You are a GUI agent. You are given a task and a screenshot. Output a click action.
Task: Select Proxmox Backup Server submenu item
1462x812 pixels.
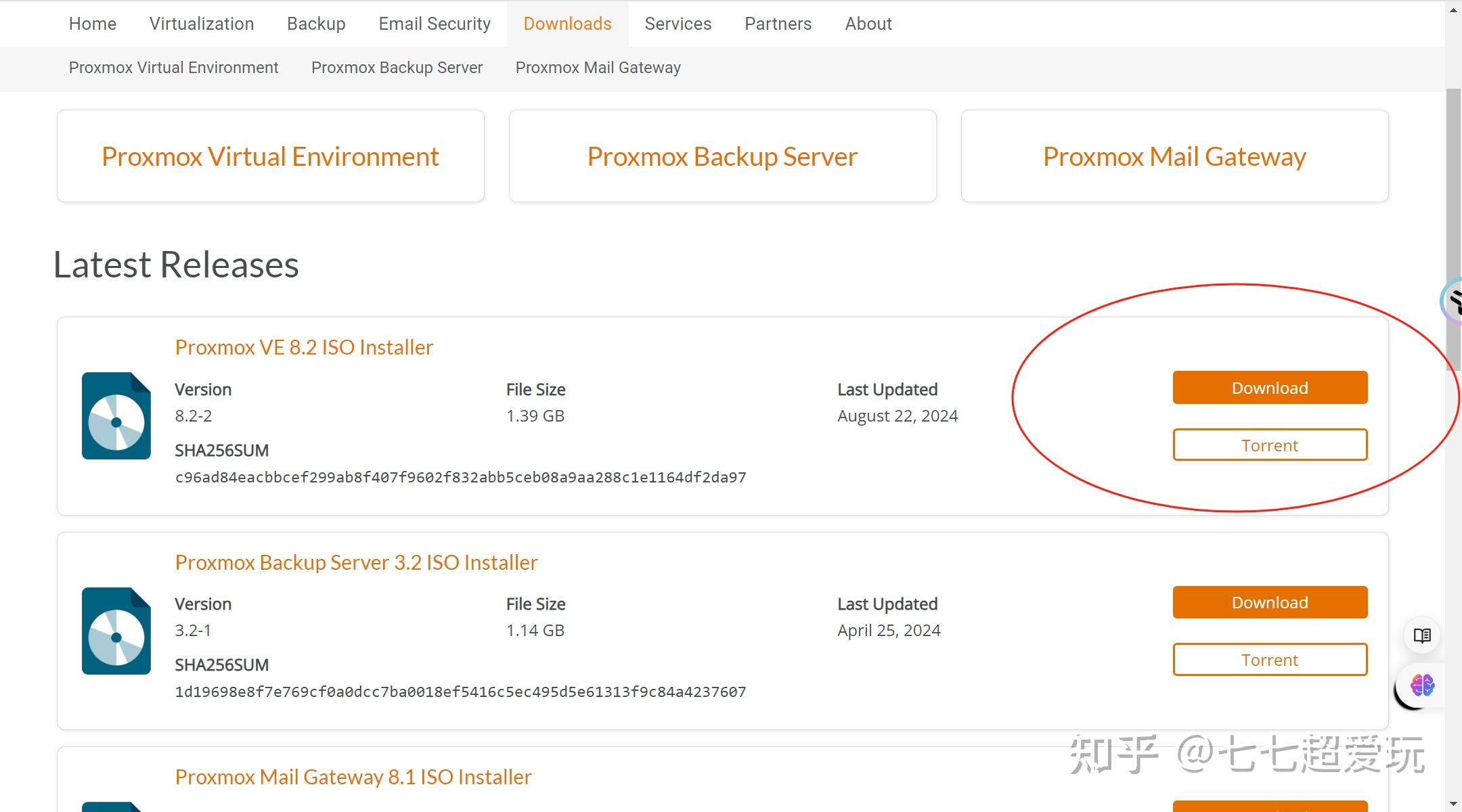click(x=397, y=68)
